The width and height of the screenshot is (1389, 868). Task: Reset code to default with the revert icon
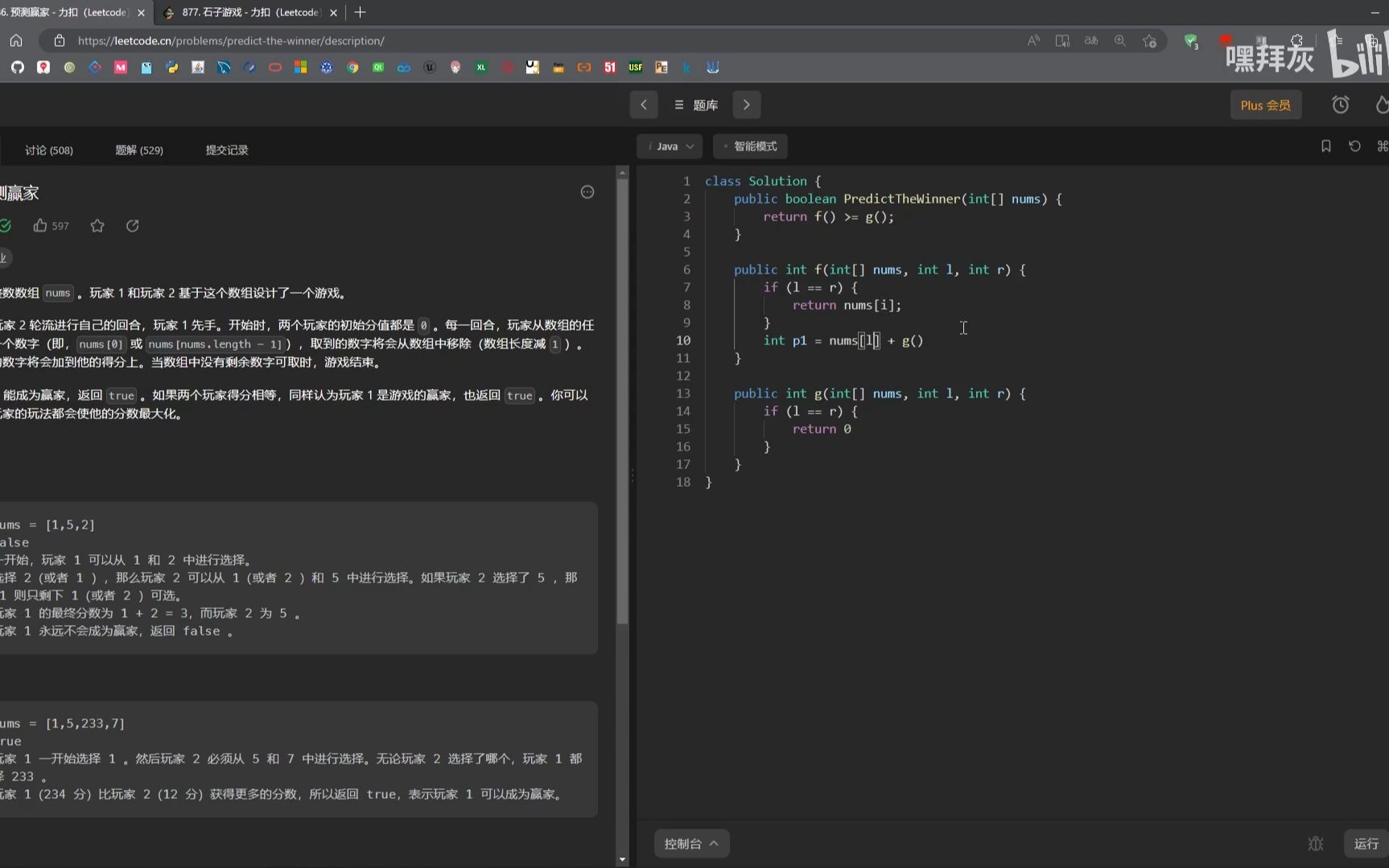tap(1354, 146)
